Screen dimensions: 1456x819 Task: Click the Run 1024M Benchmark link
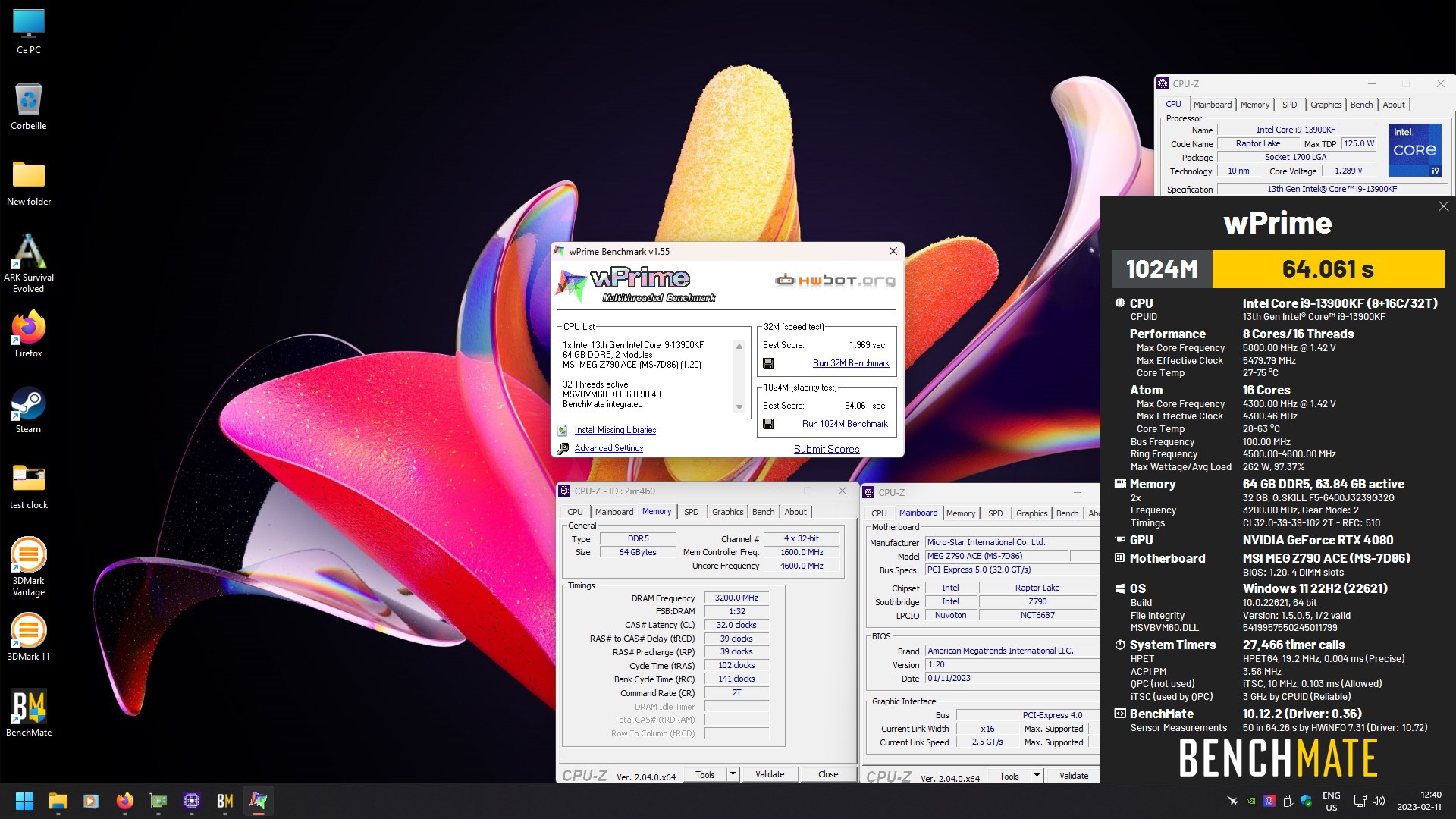(x=845, y=424)
